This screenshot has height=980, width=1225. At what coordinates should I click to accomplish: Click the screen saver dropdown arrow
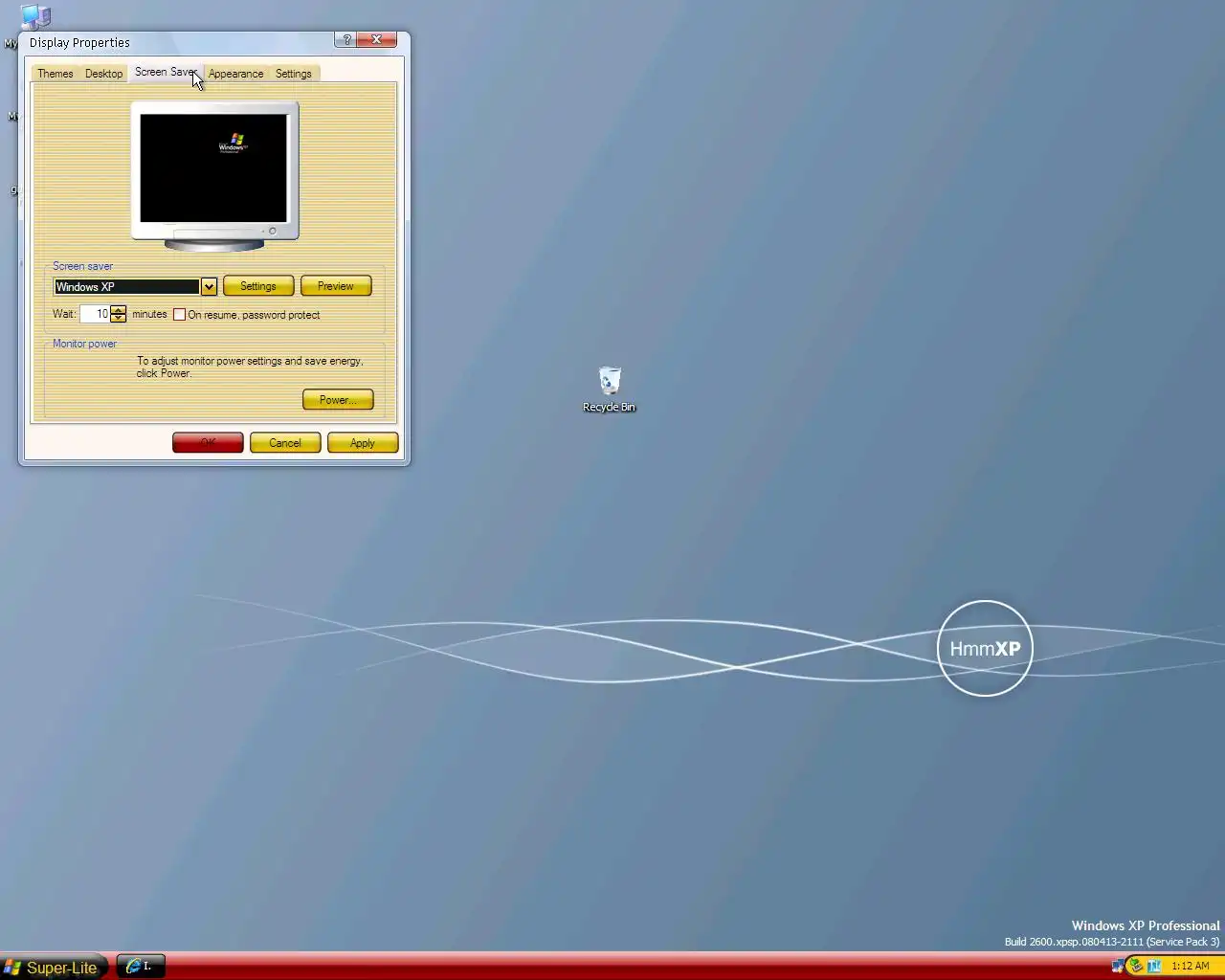209,287
